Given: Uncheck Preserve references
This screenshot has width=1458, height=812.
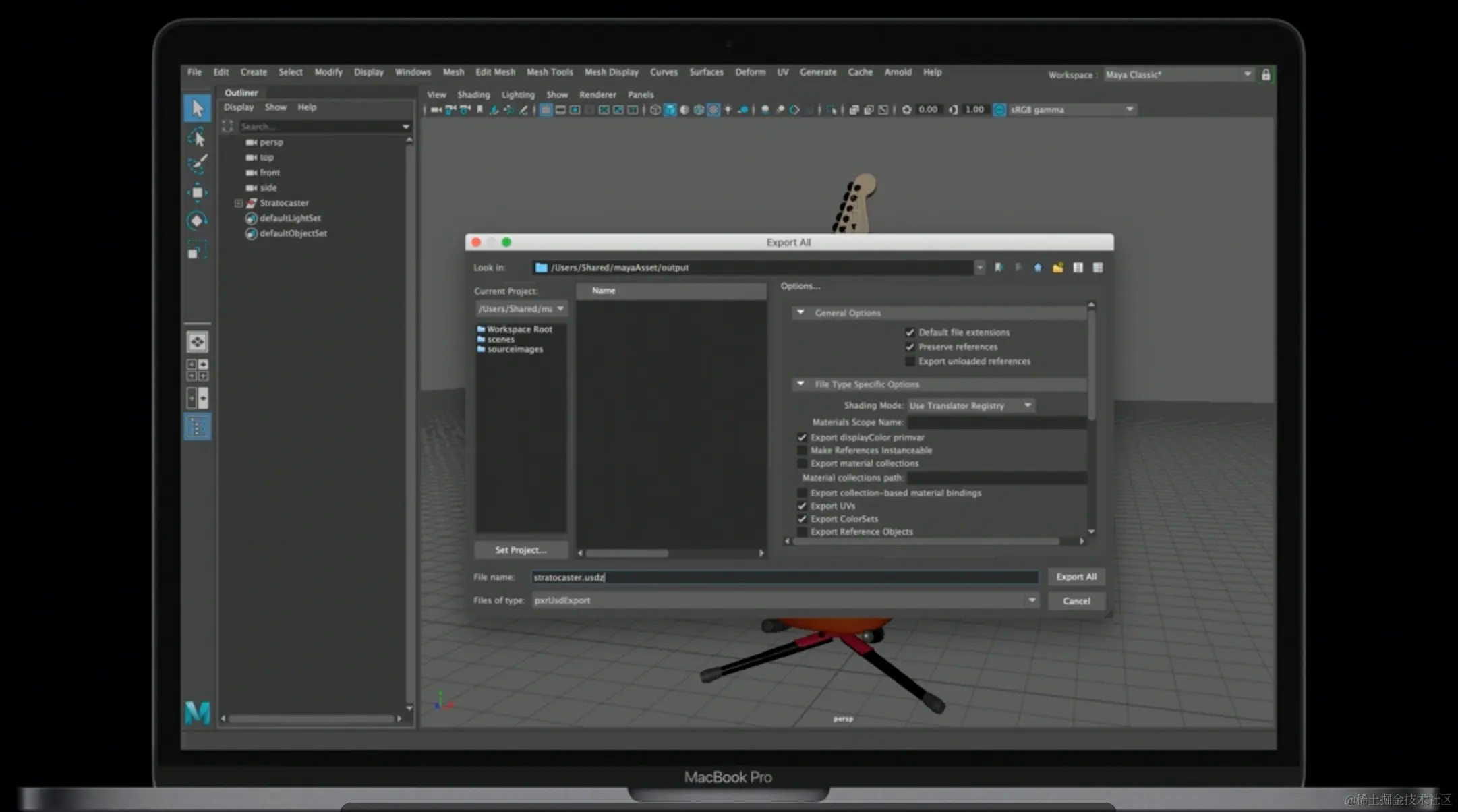Looking at the screenshot, I should coord(910,347).
